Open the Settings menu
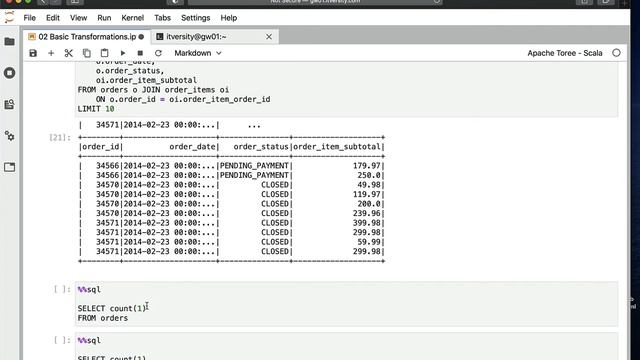The image size is (640, 360). [x=196, y=18]
